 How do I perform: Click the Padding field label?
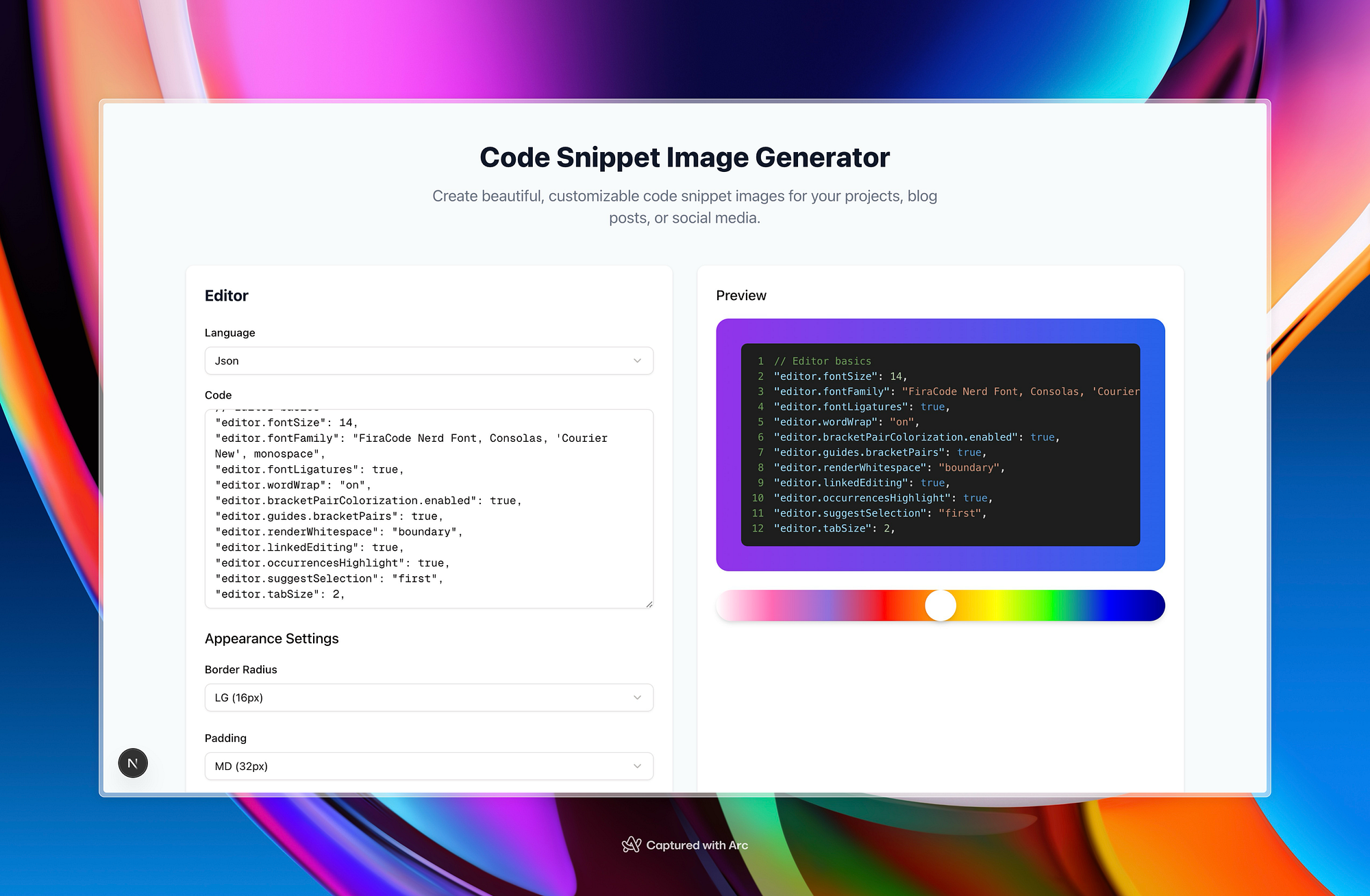pos(225,738)
